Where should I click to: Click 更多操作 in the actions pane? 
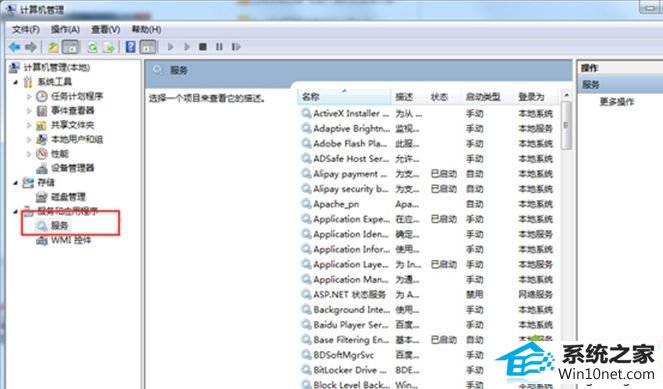(x=617, y=102)
